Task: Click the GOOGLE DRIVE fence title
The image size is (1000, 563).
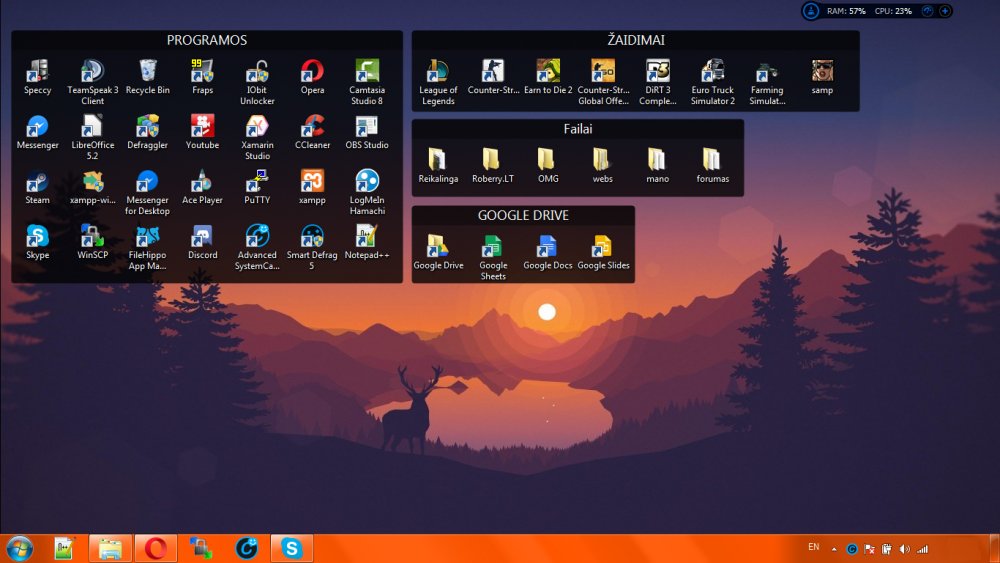Action: [x=523, y=216]
